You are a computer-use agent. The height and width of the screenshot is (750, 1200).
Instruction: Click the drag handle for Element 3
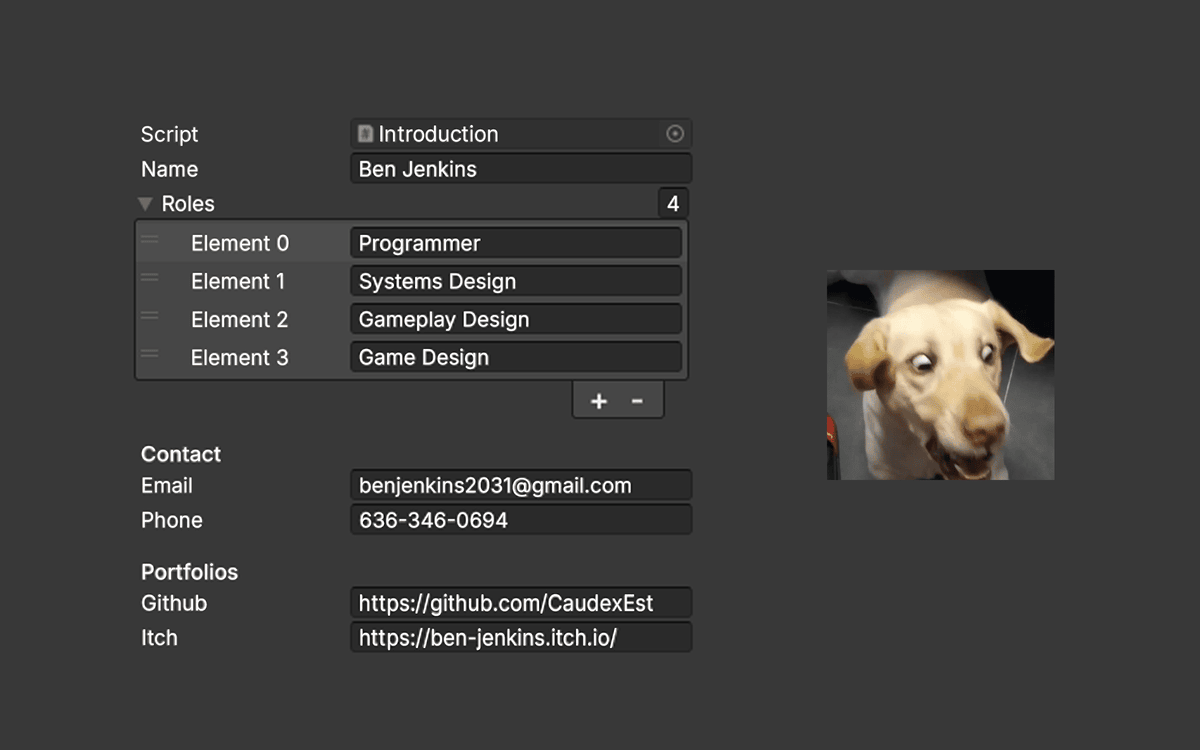pos(149,354)
